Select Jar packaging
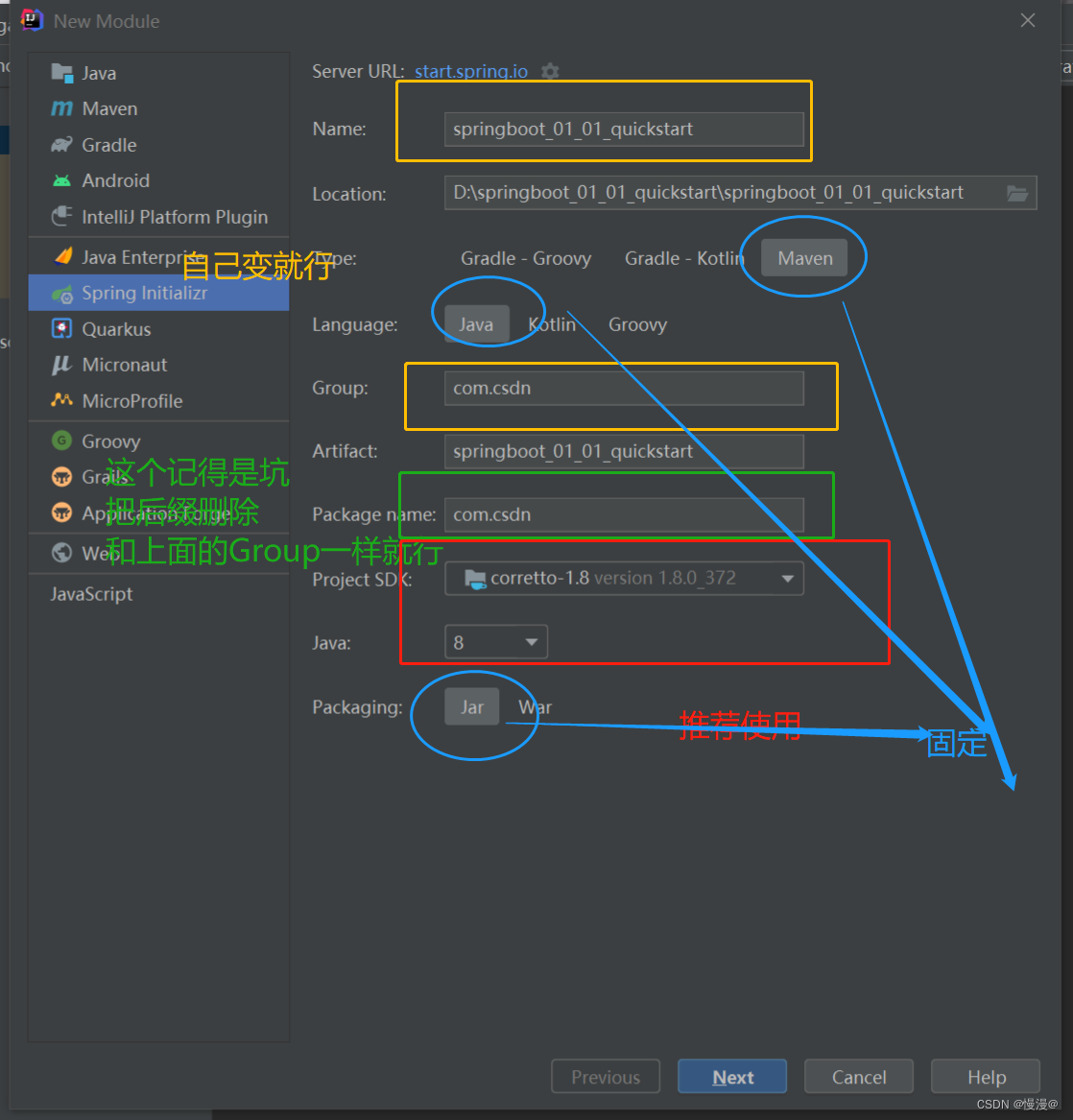 click(471, 707)
